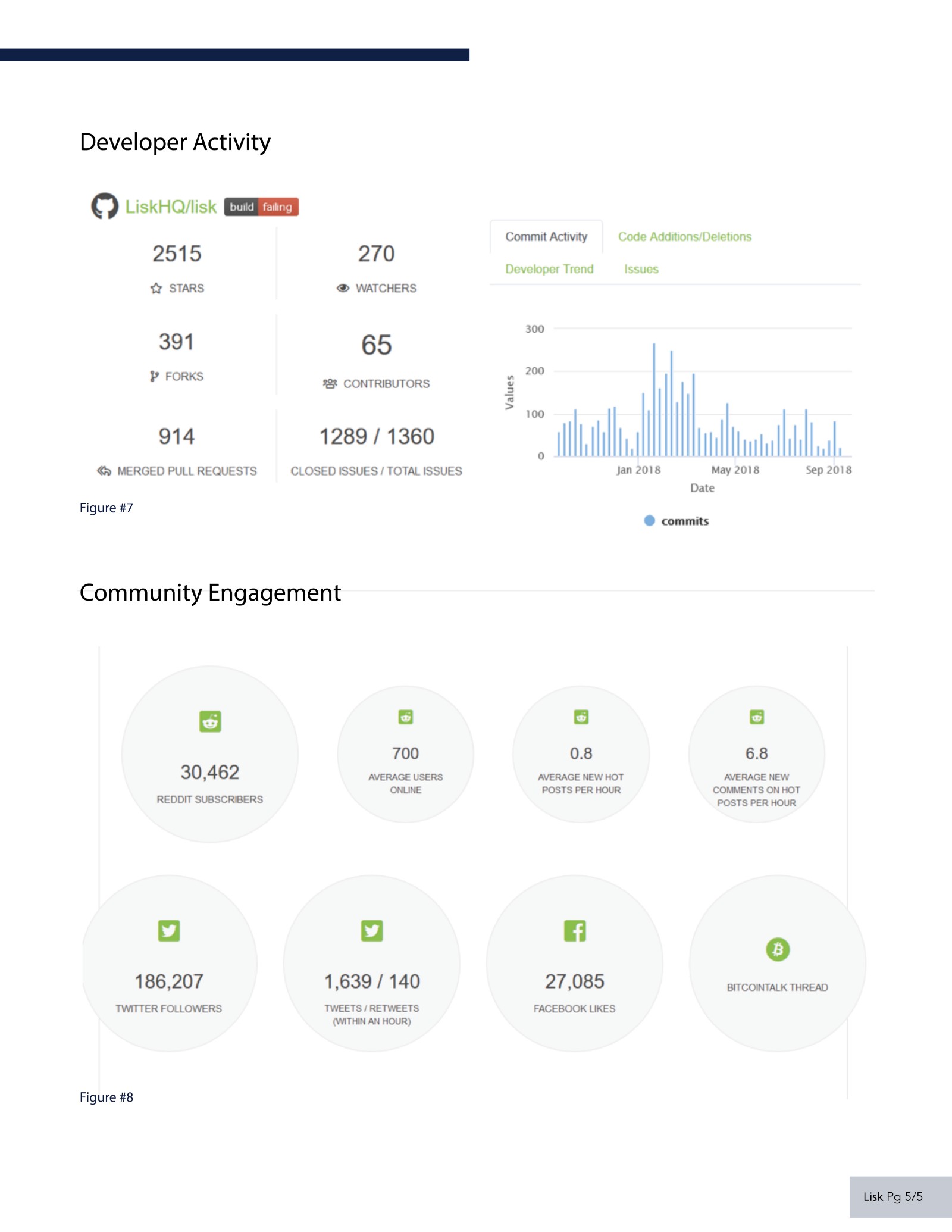Click the Reddit icon above 30,462 subscribers
Viewport: 952px width, 1232px height.
pyautogui.click(x=210, y=721)
